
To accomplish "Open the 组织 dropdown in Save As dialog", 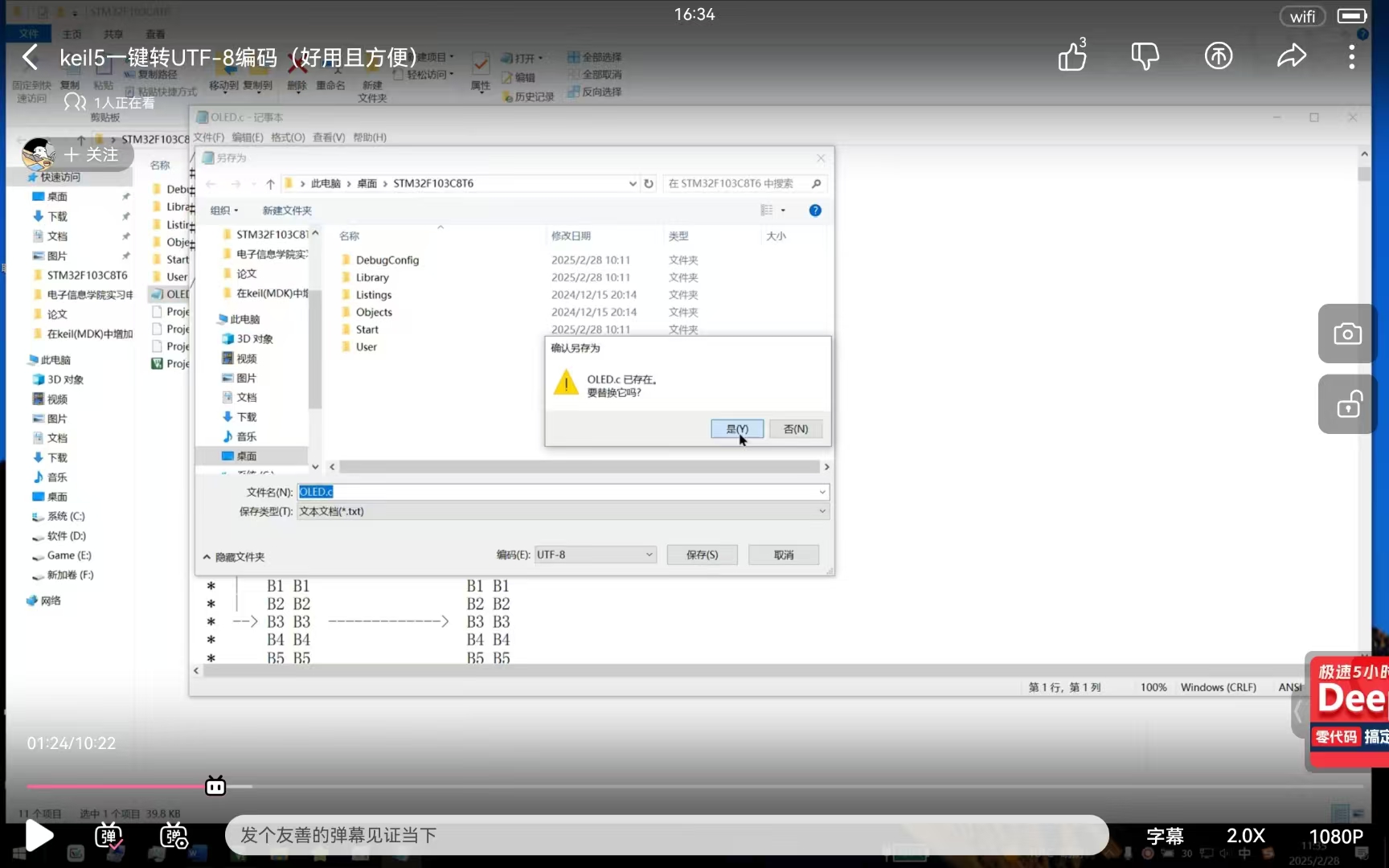I will (224, 211).
